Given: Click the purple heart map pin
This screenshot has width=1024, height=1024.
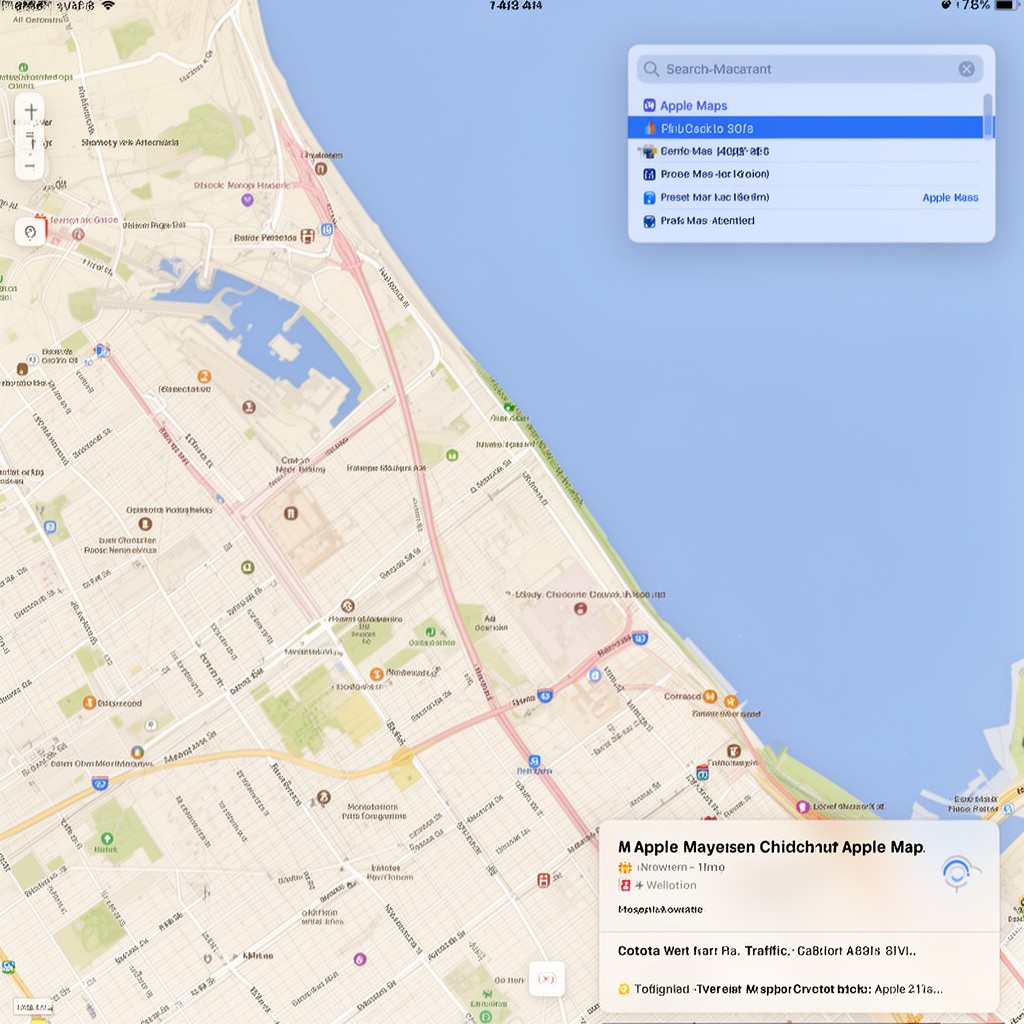Looking at the screenshot, I should [248, 199].
